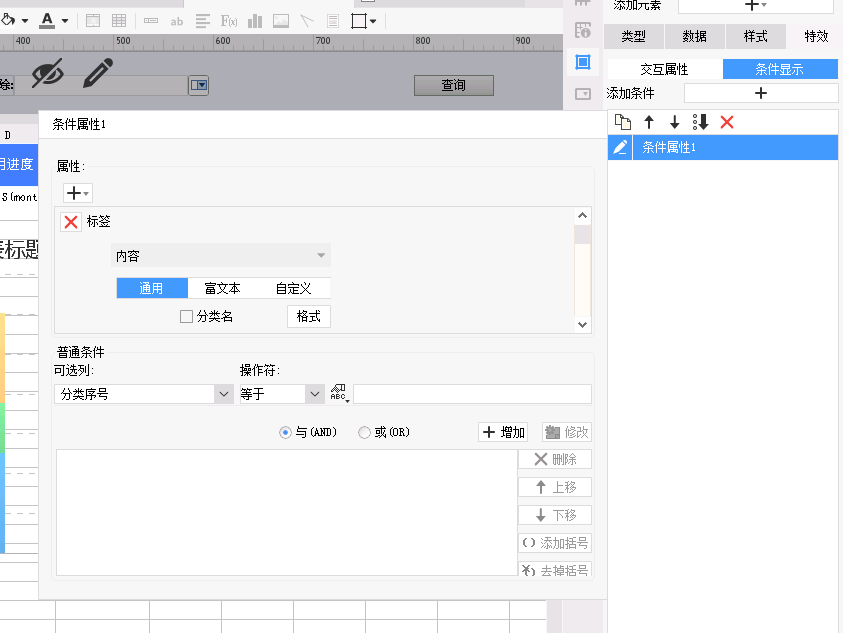Open the border style dropdown arrow
The height and width of the screenshot is (633, 843).
373,22
